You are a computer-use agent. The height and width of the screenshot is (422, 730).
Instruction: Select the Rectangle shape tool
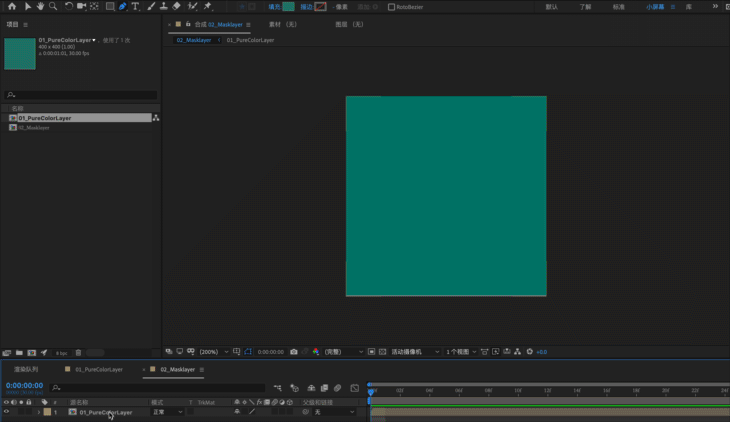point(110,7)
